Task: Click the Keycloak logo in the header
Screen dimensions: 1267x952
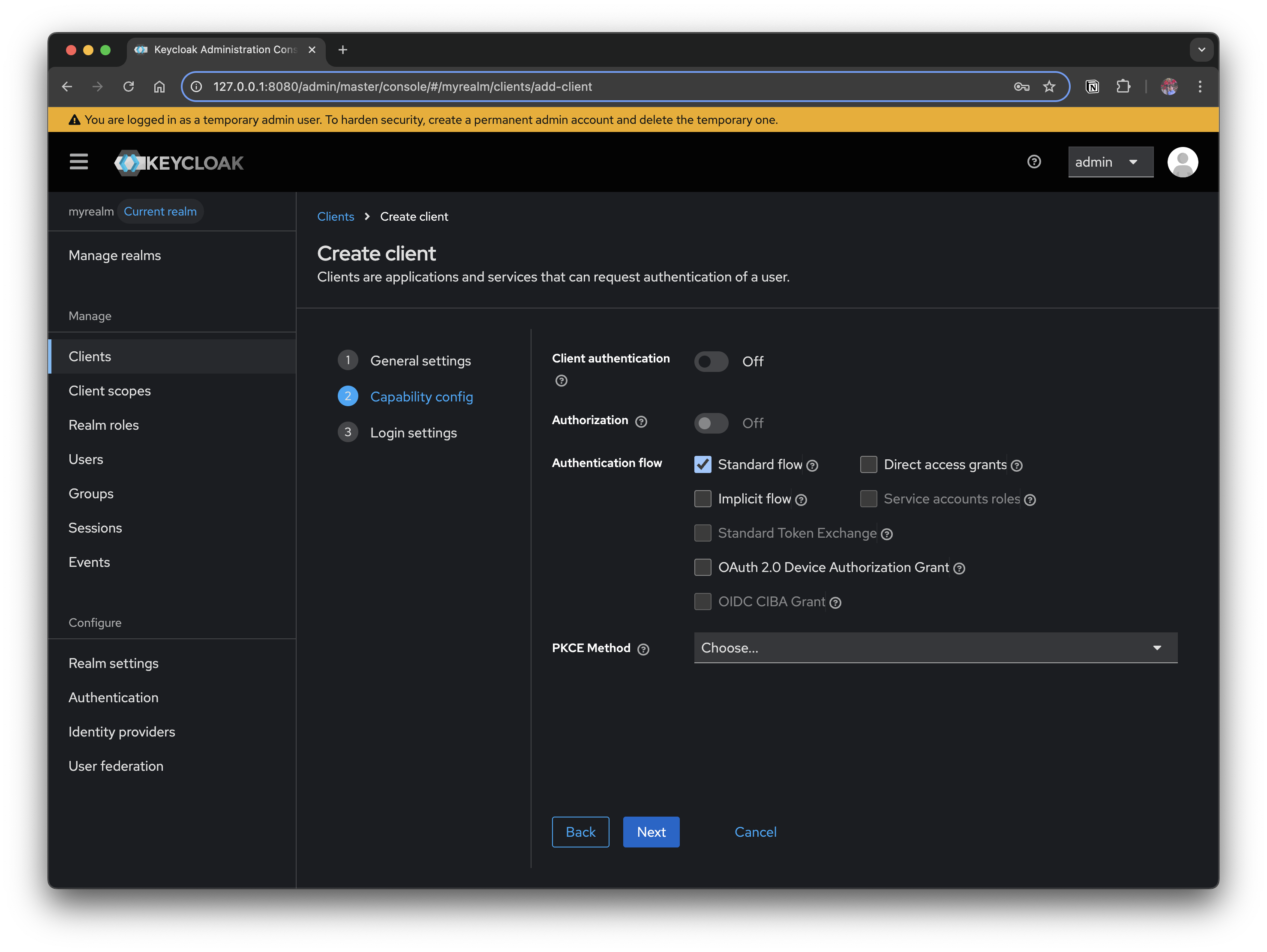Action: 179,162
